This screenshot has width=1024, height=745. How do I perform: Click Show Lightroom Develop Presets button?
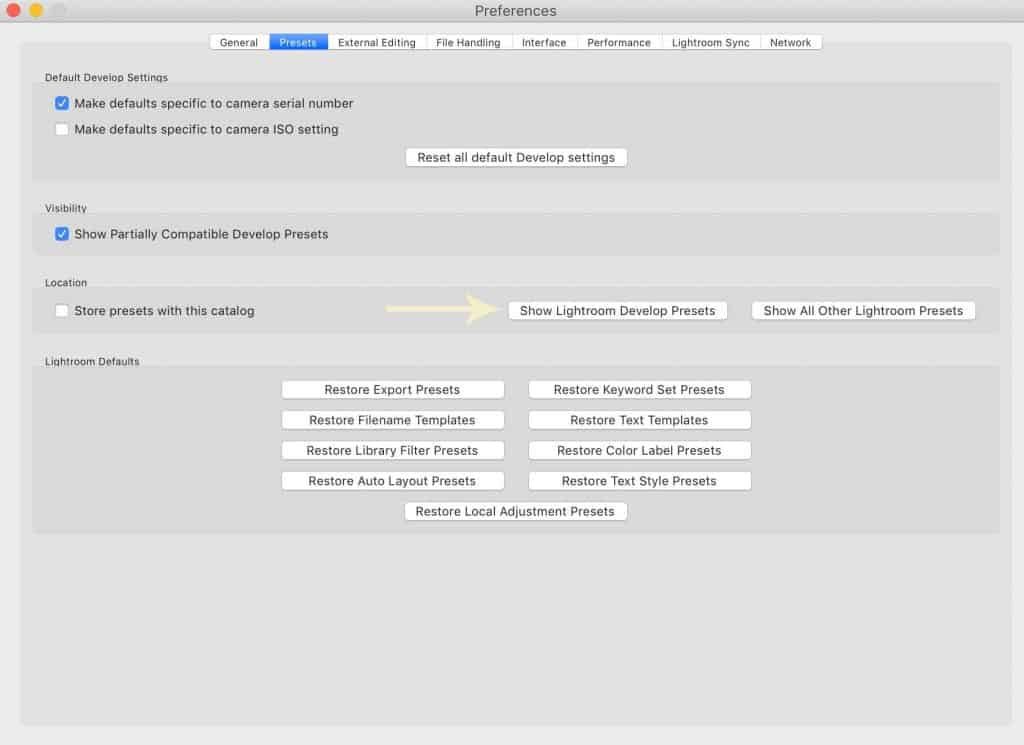618,311
